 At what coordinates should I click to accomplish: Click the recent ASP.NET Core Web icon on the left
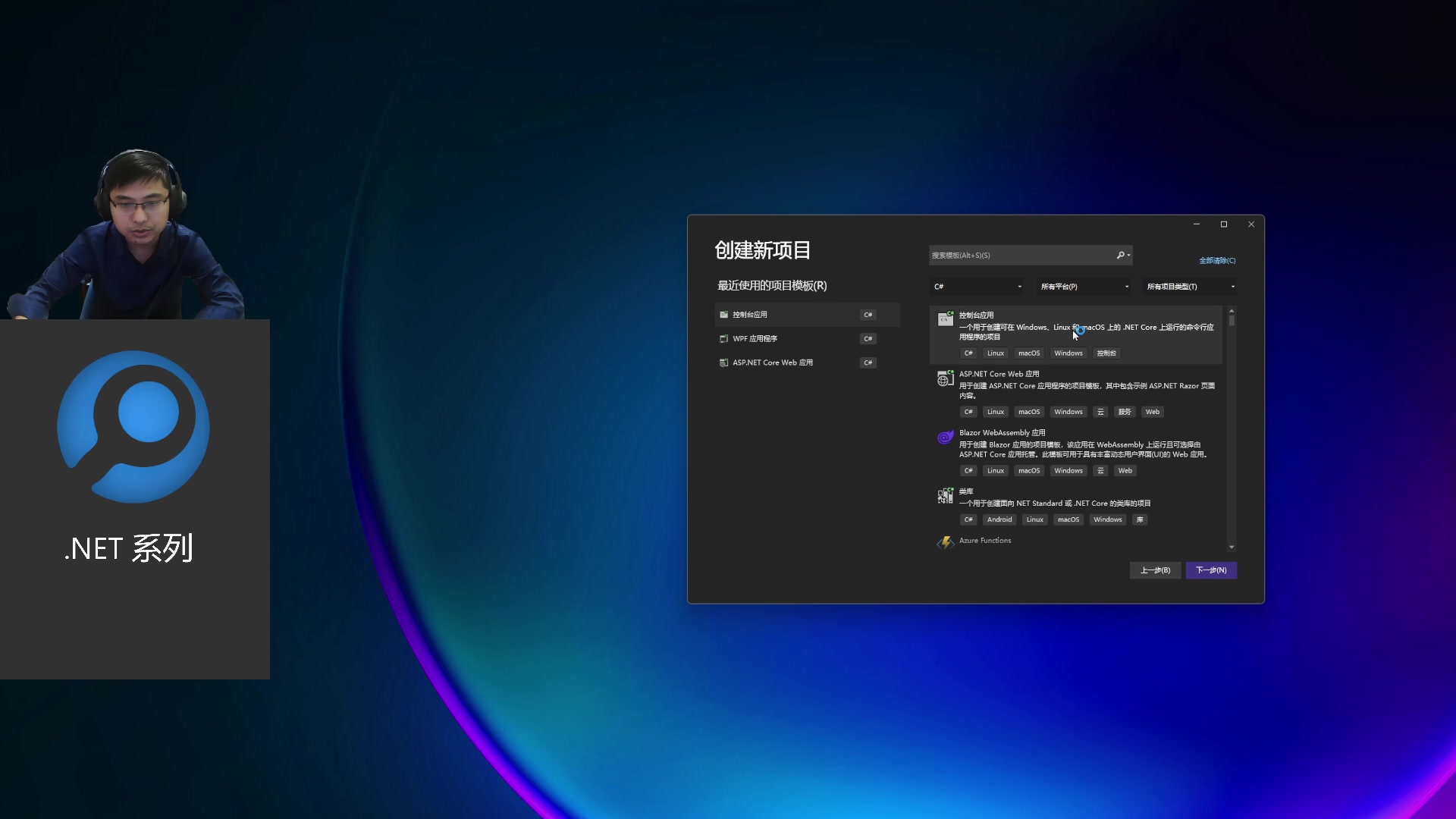(x=723, y=362)
